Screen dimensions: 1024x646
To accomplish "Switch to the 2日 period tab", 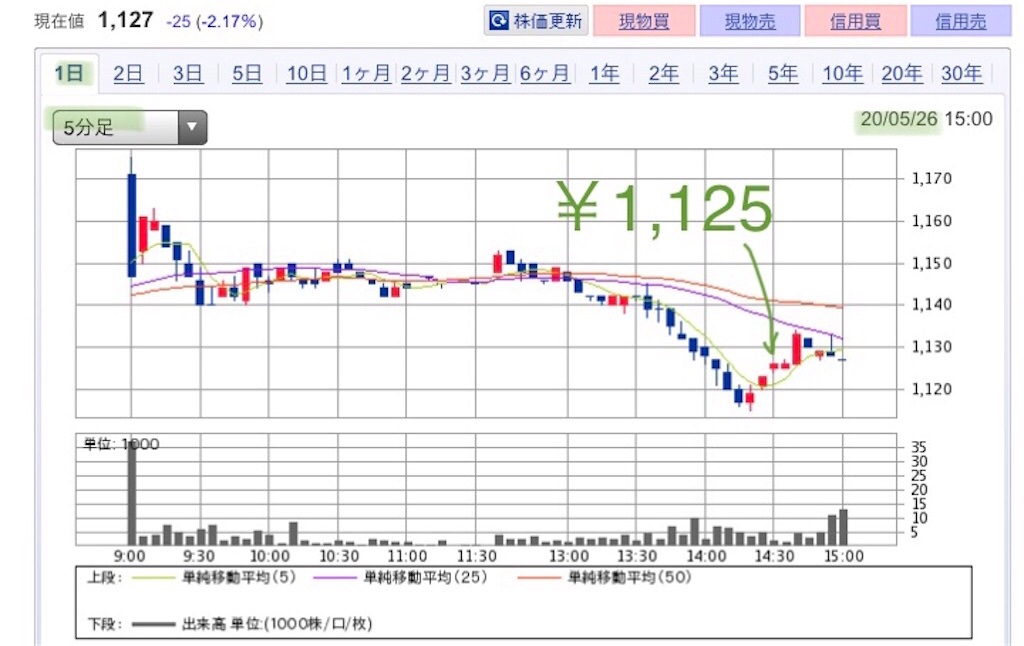I will 128,73.
